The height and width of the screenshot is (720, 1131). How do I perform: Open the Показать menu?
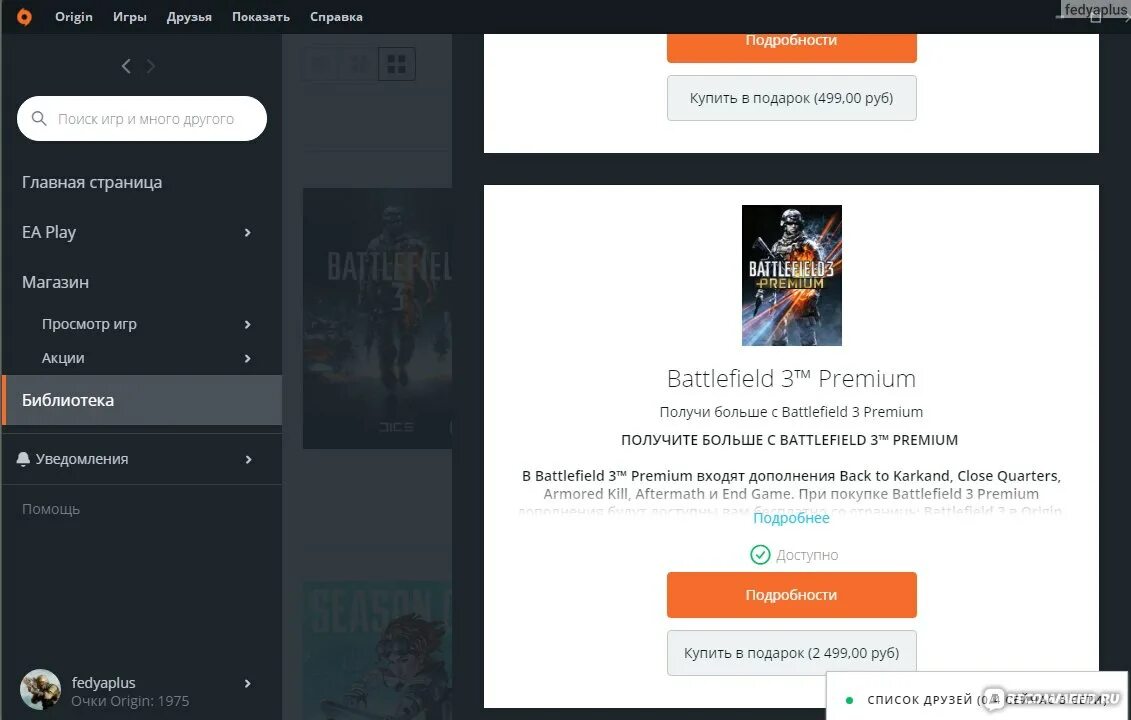(x=260, y=17)
